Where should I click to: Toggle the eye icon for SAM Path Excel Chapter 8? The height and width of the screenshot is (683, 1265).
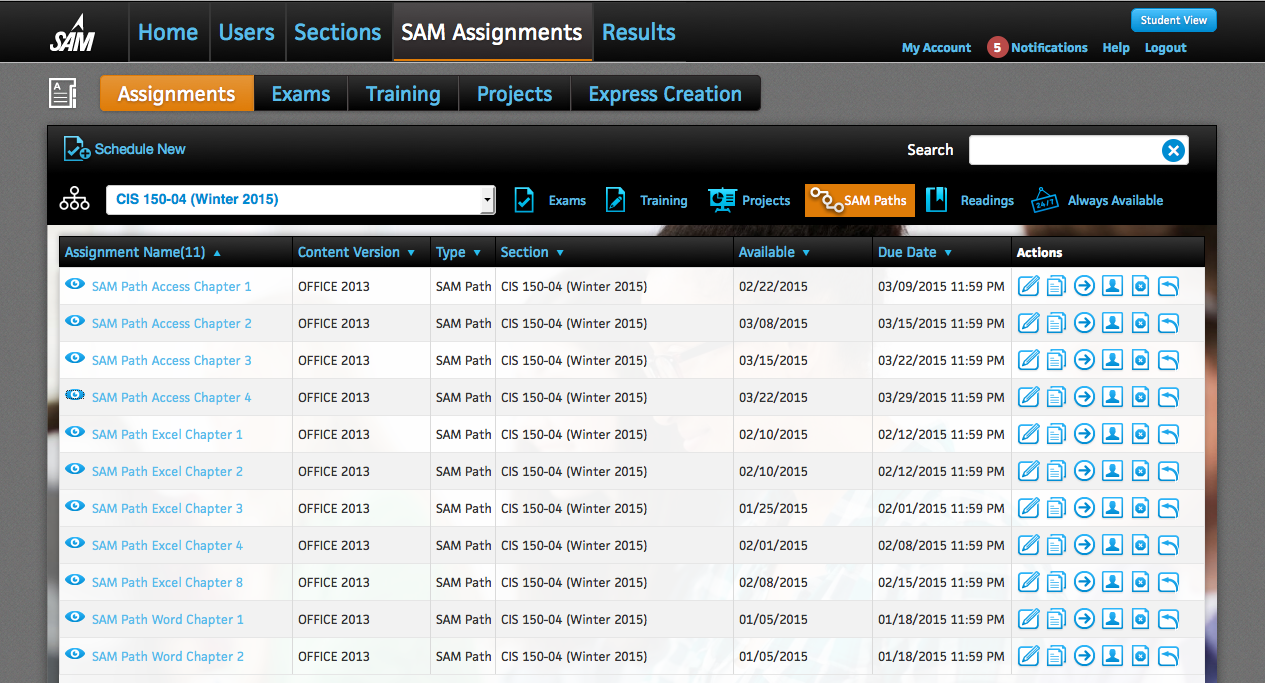75,580
